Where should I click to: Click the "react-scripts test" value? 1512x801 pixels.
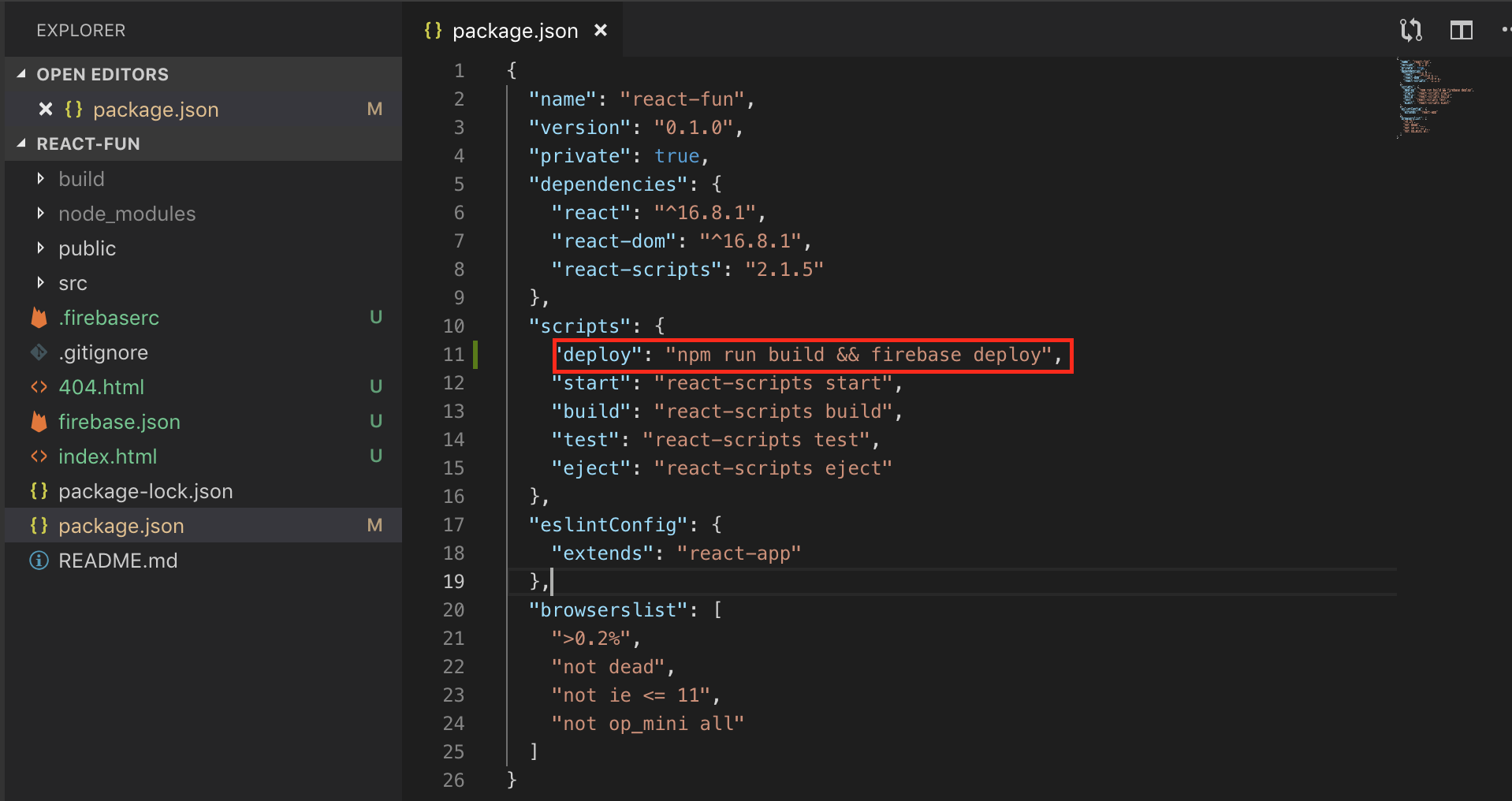tap(756, 440)
